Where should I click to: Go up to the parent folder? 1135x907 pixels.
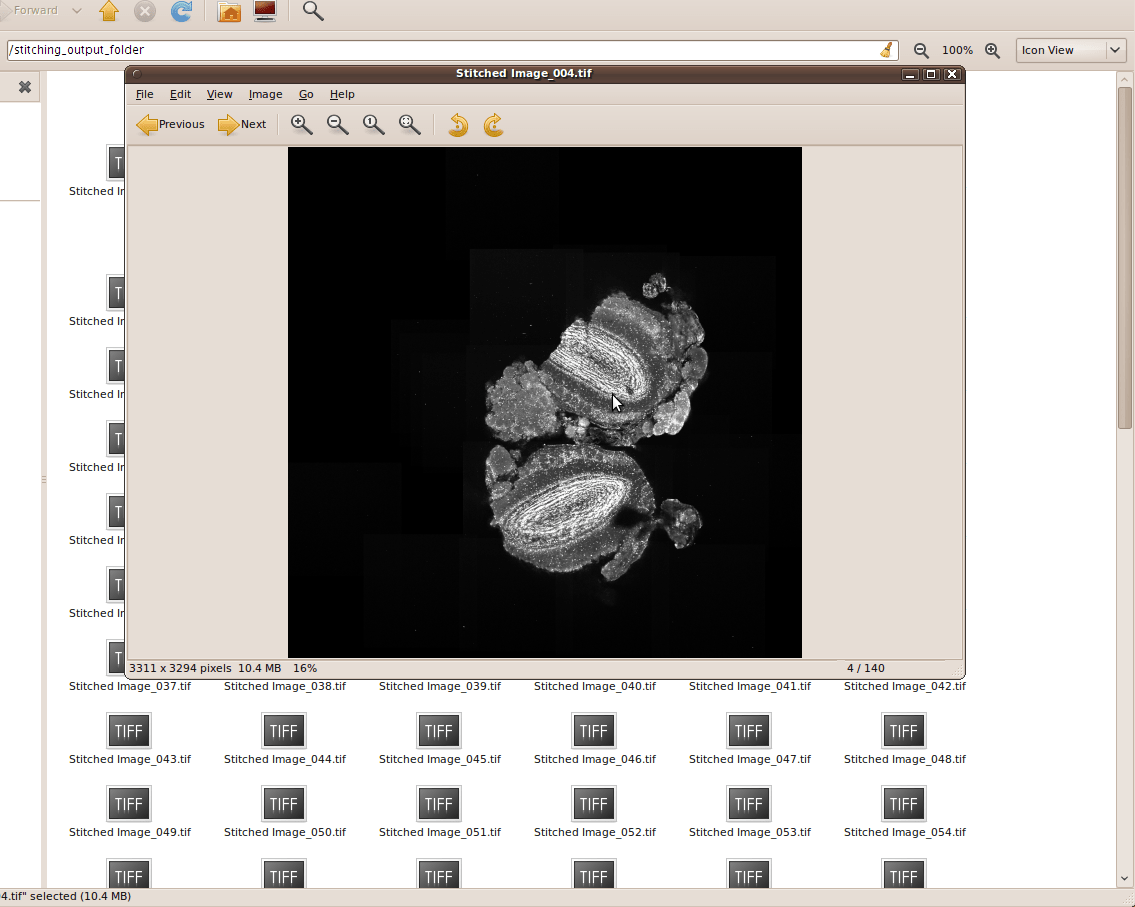pyautogui.click(x=108, y=12)
